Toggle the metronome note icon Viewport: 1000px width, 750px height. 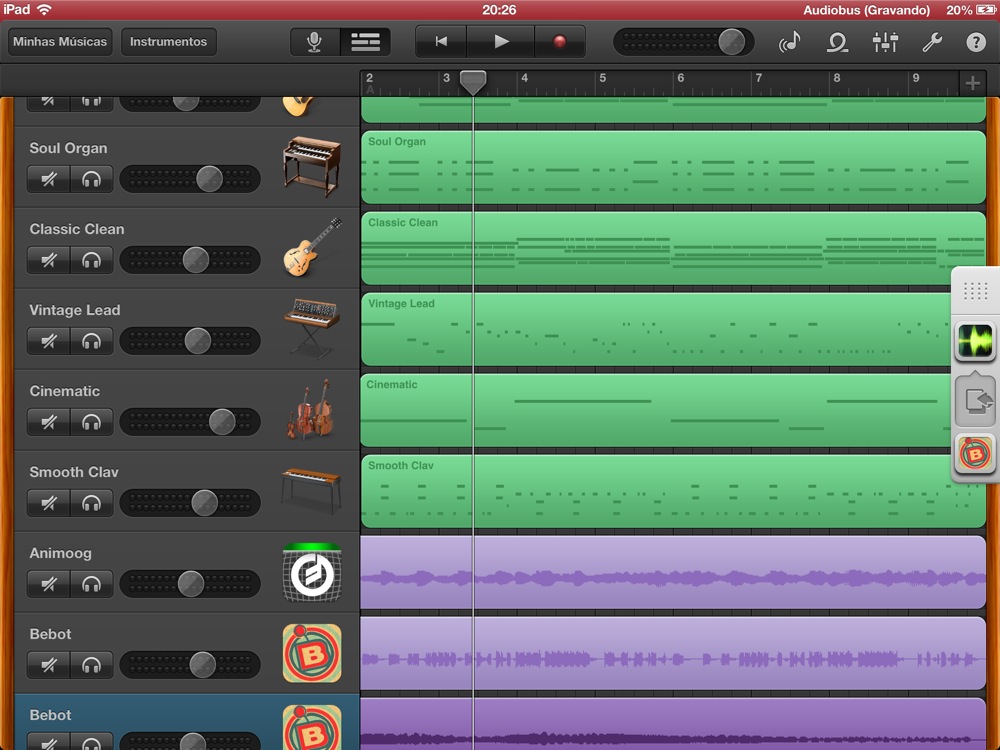point(790,42)
